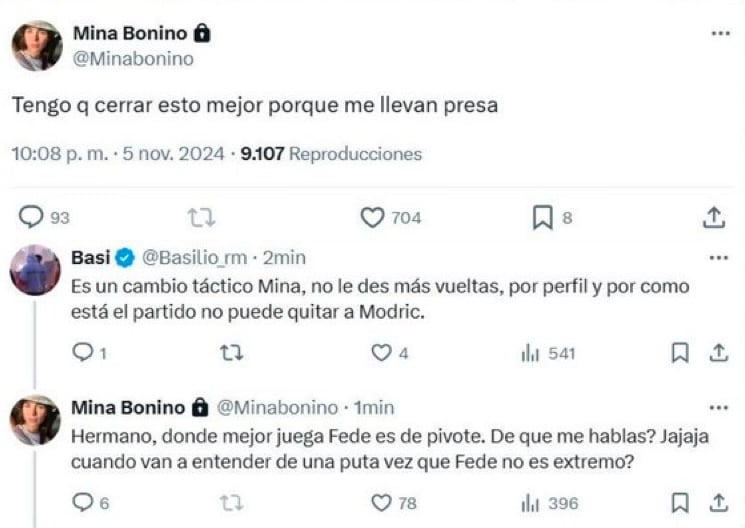
Task: Open Basi's profile picture
Action: 36,270
